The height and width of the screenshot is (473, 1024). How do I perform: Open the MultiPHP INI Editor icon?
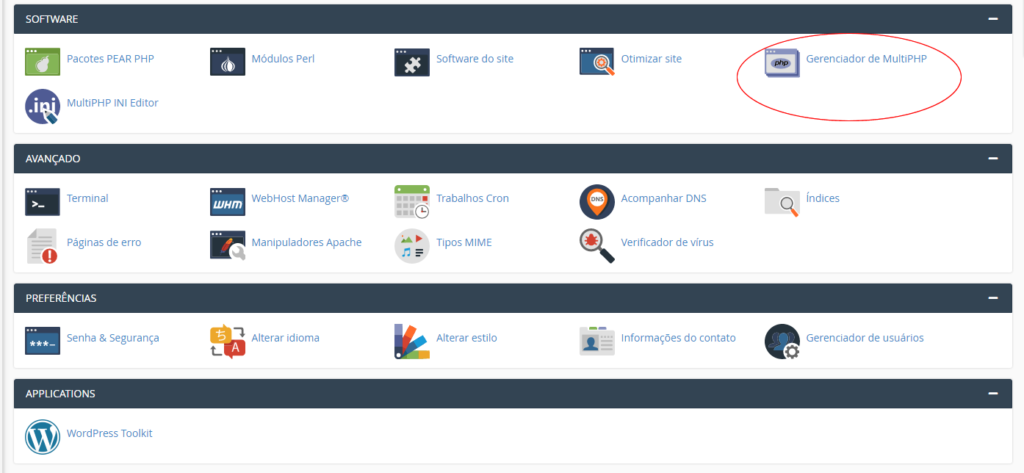42,105
